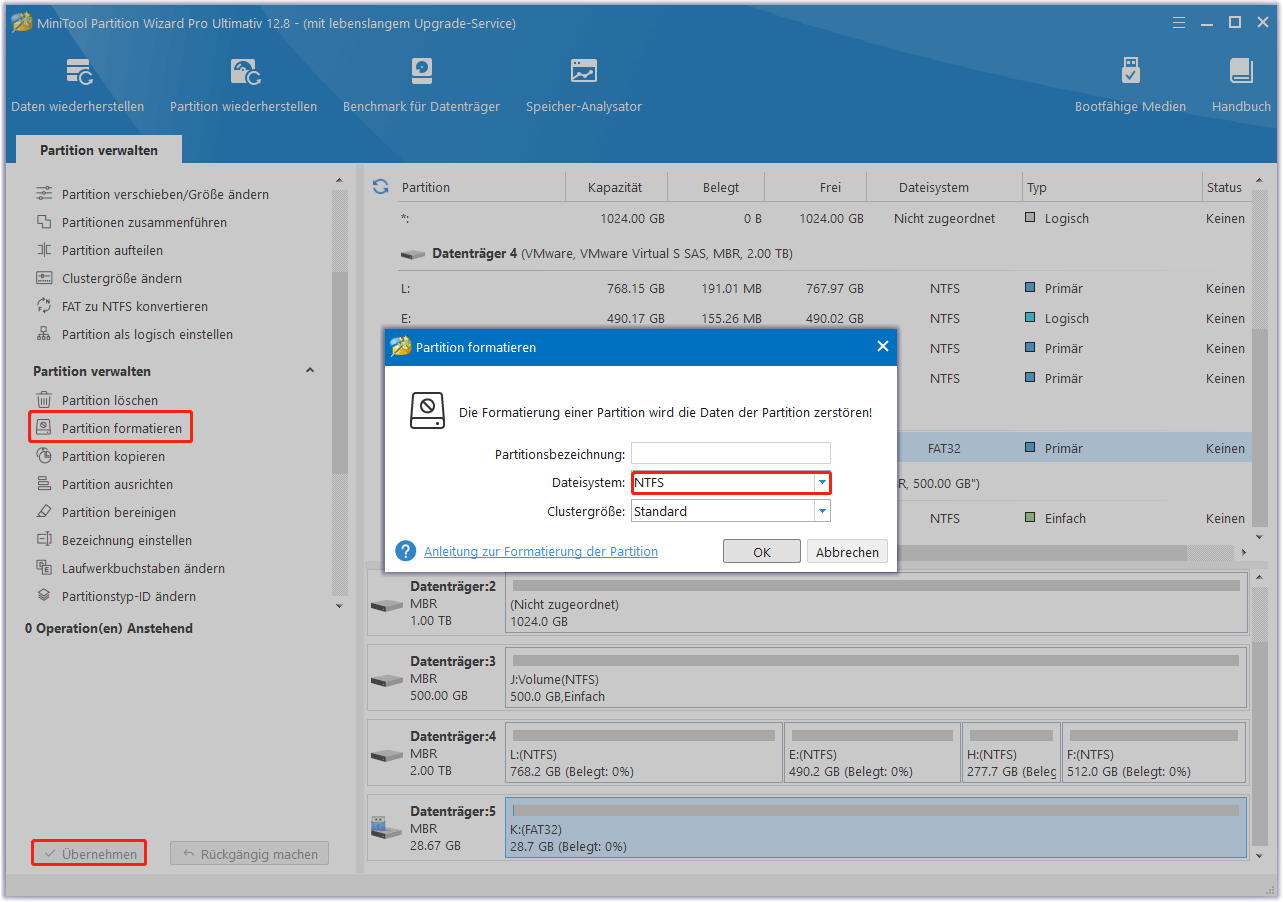Viewport: 1283px width, 902px height.
Task: Click 0 Operation(en) Anstehend label
Action: [109, 628]
